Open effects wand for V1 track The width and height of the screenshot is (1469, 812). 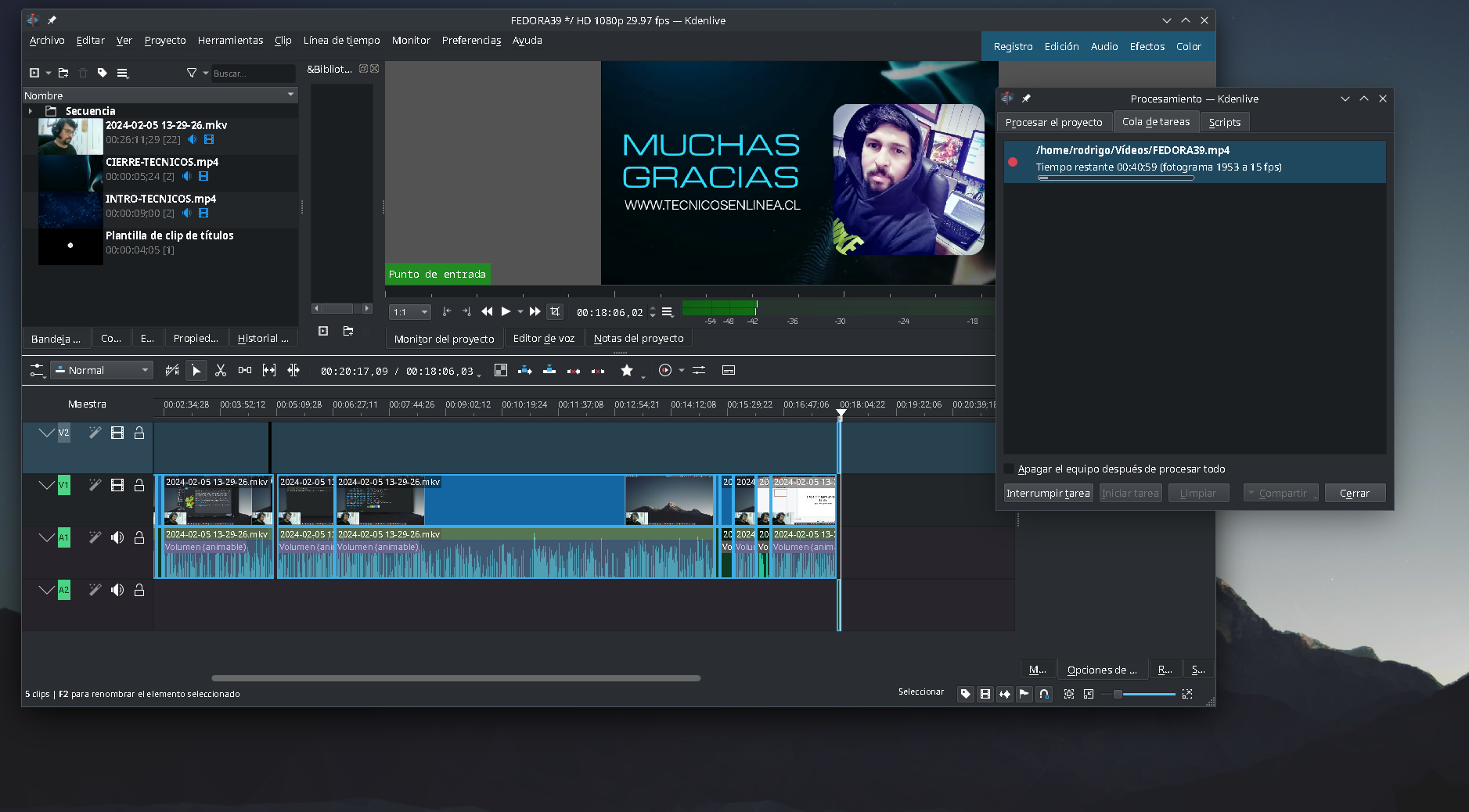point(95,485)
